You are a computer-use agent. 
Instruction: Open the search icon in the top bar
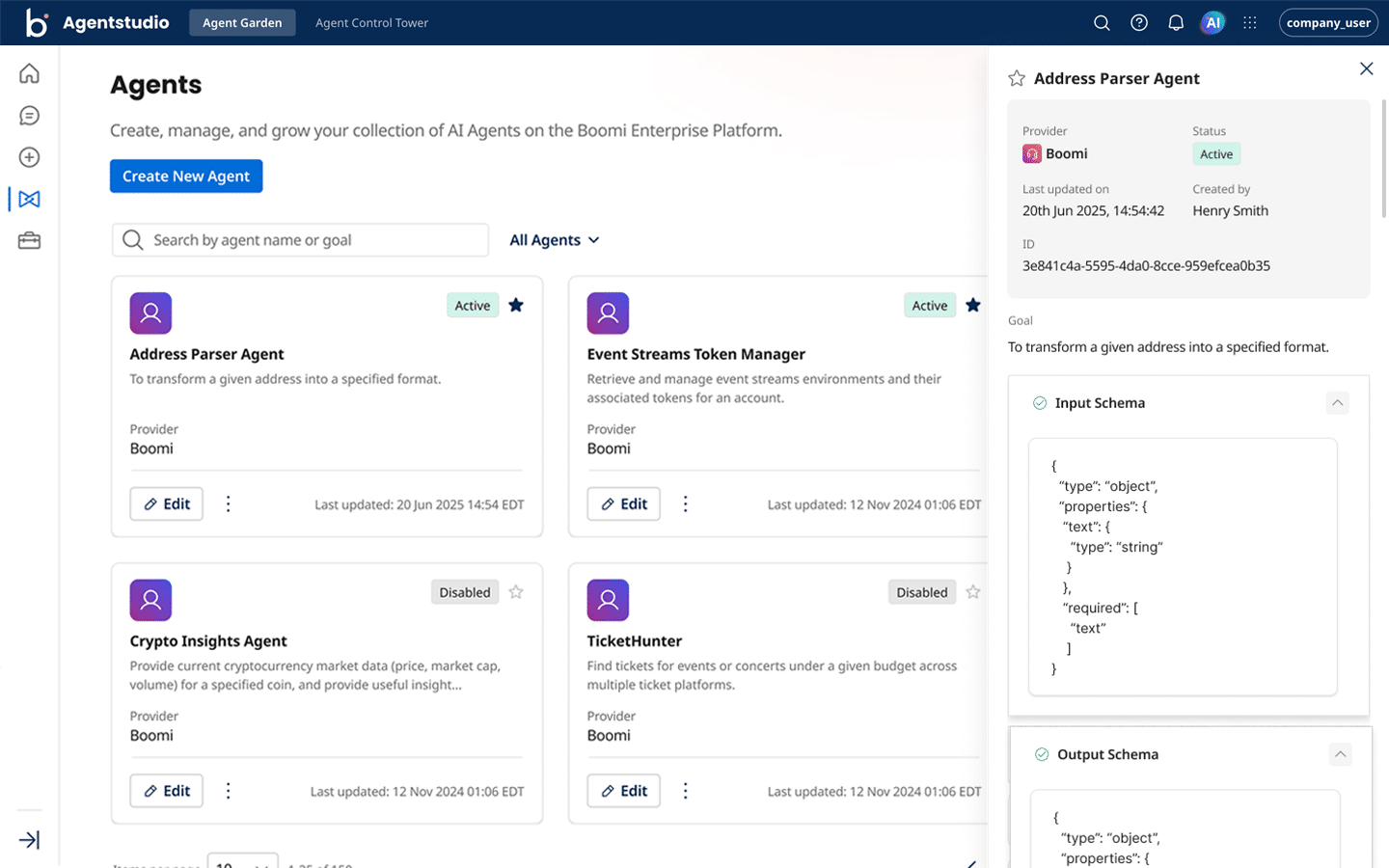(x=1102, y=23)
